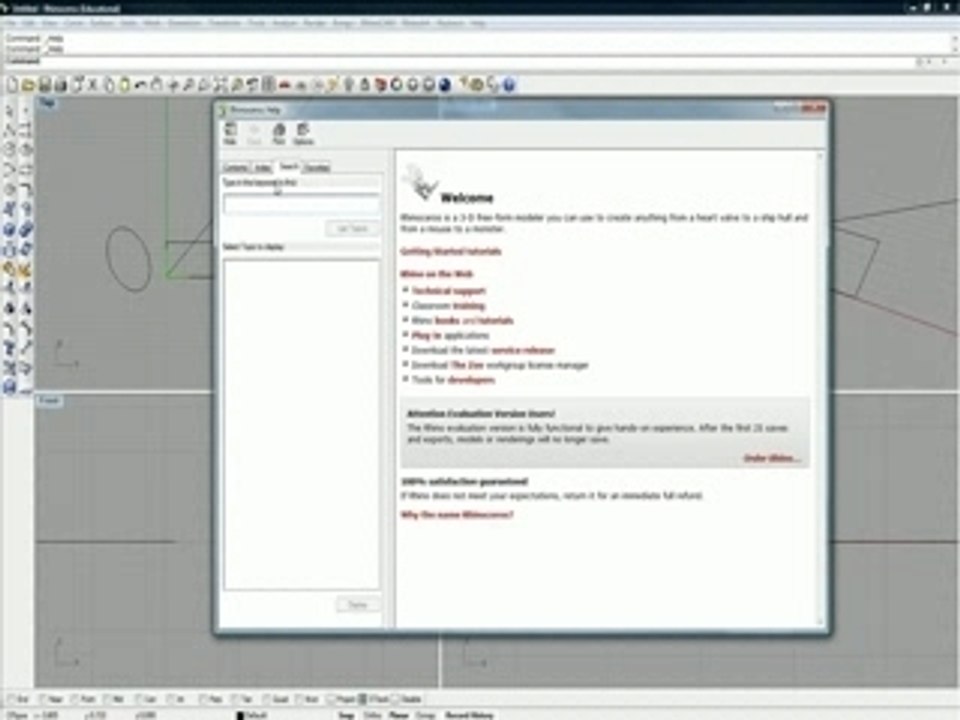Screen dimensions: 960x720
Task: Click the Copy icon in Rhino toolbar
Action: 108,84
